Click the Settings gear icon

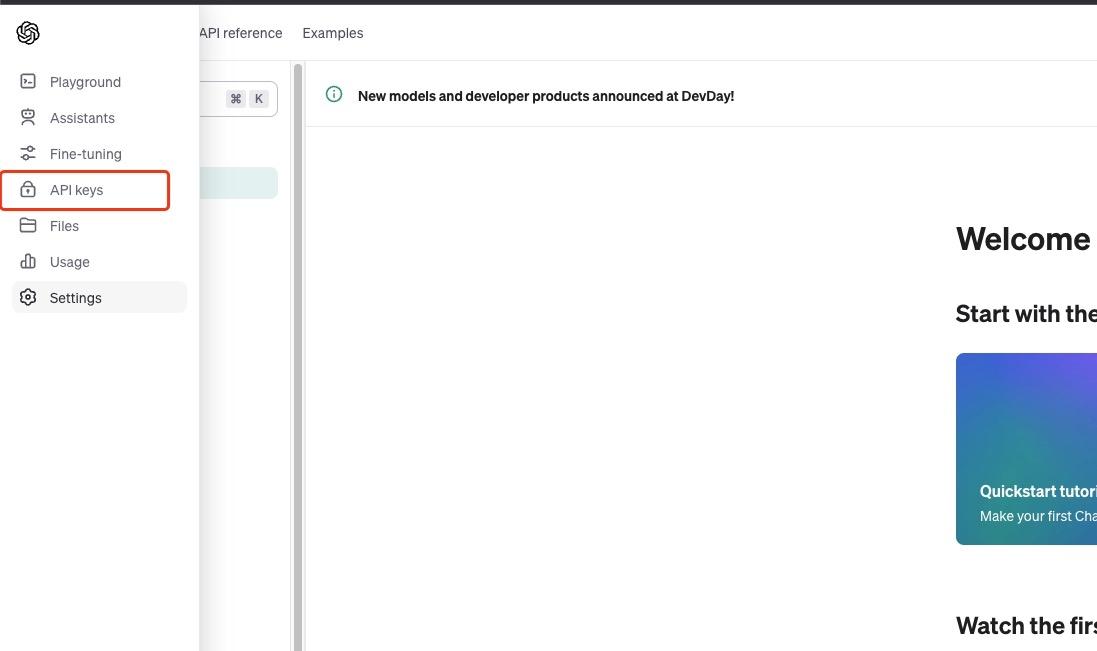28,297
